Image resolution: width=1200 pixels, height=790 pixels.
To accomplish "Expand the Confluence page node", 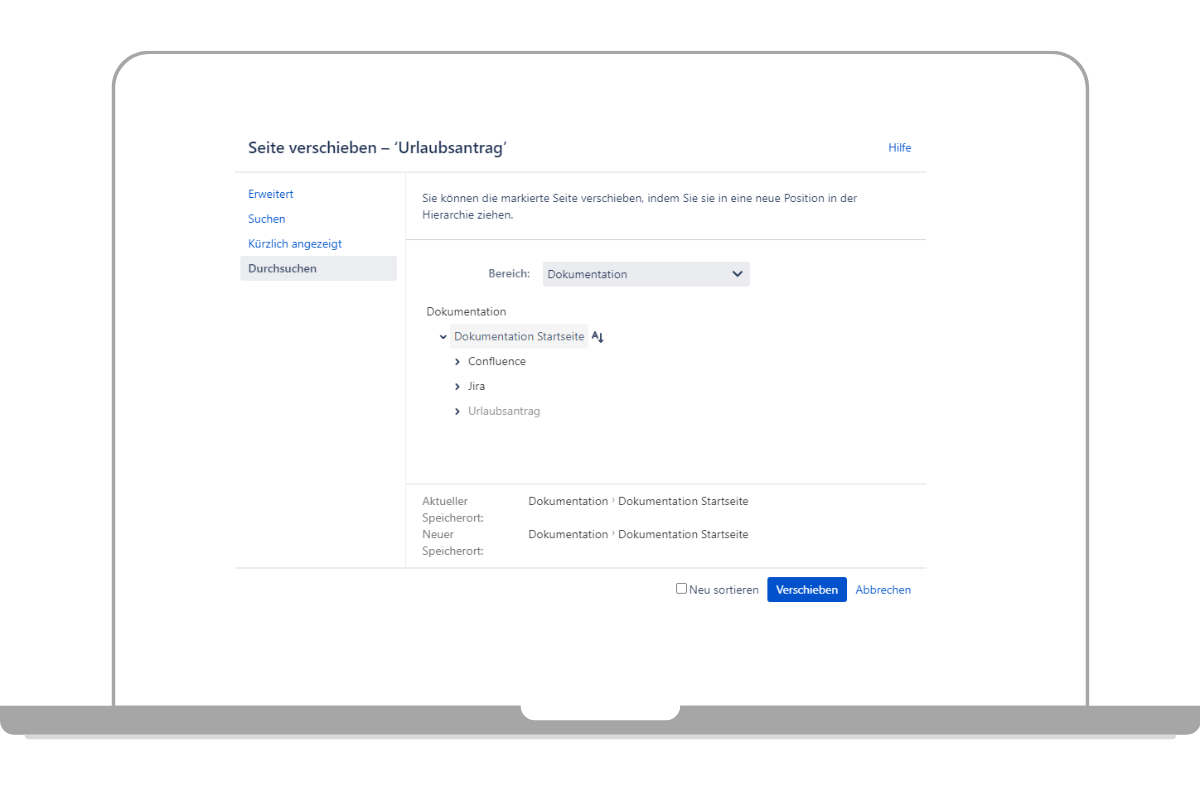I will pyautogui.click(x=457, y=362).
